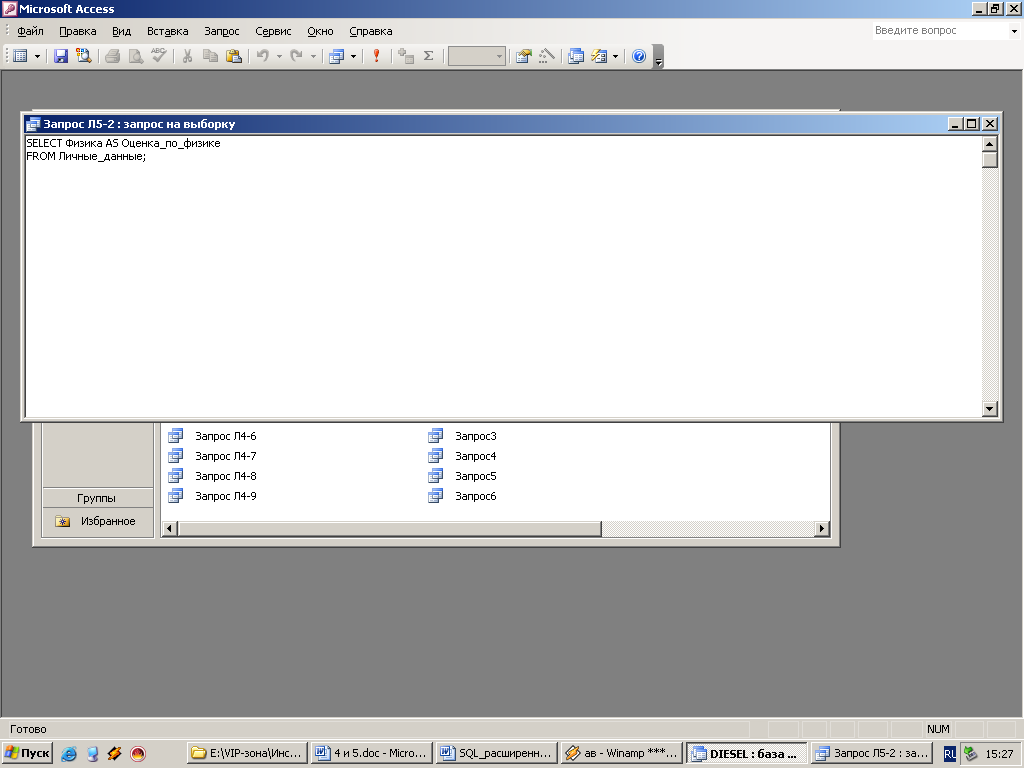Click the database window horizontal scrollbar thumb
Screen dimensions: 1024x768
click(x=389, y=528)
